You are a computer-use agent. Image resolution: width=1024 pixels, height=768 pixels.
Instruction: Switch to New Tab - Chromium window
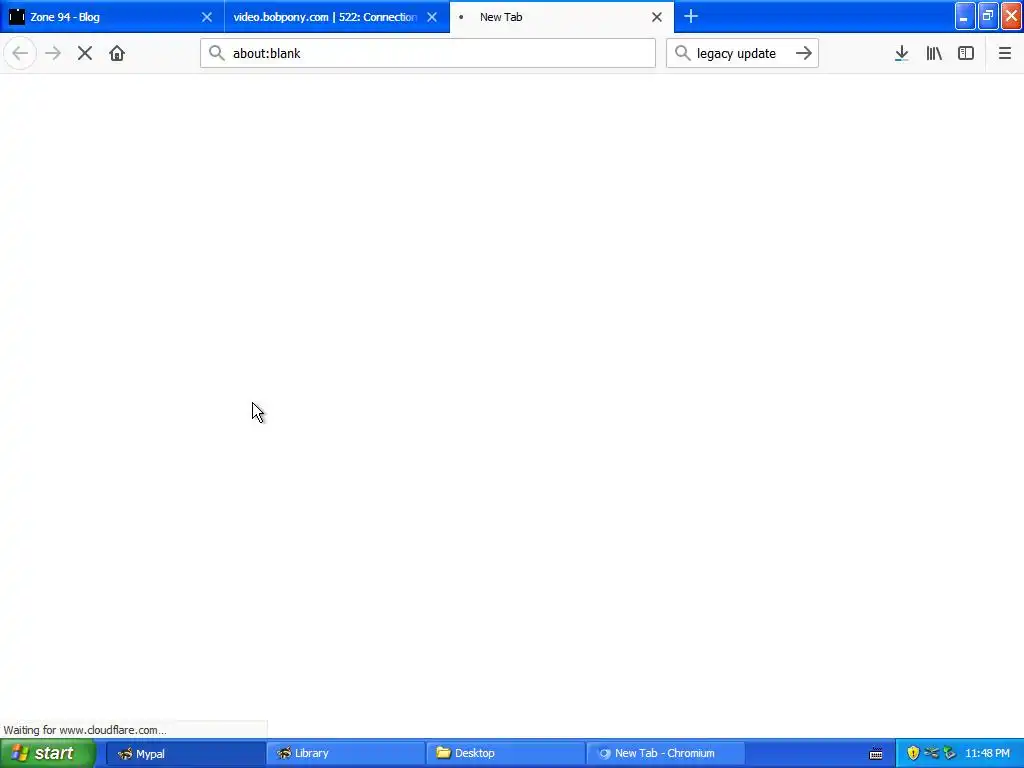[665, 754]
